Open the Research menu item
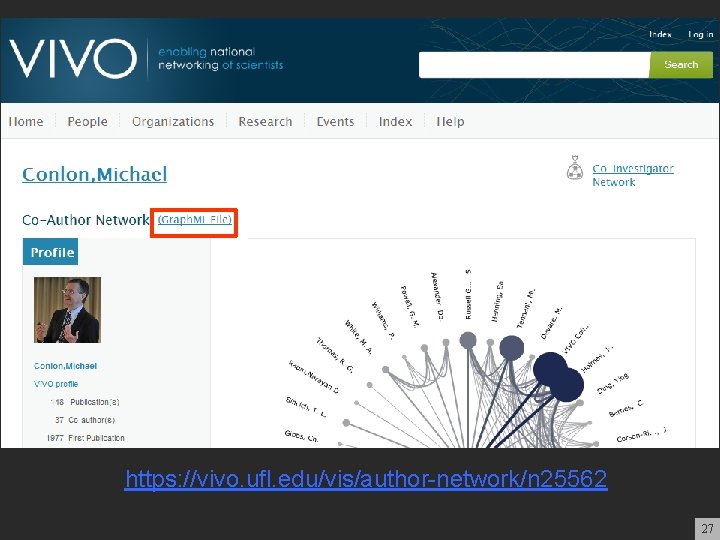The width and height of the screenshot is (720, 540). pyautogui.click(x=265, y=122)
